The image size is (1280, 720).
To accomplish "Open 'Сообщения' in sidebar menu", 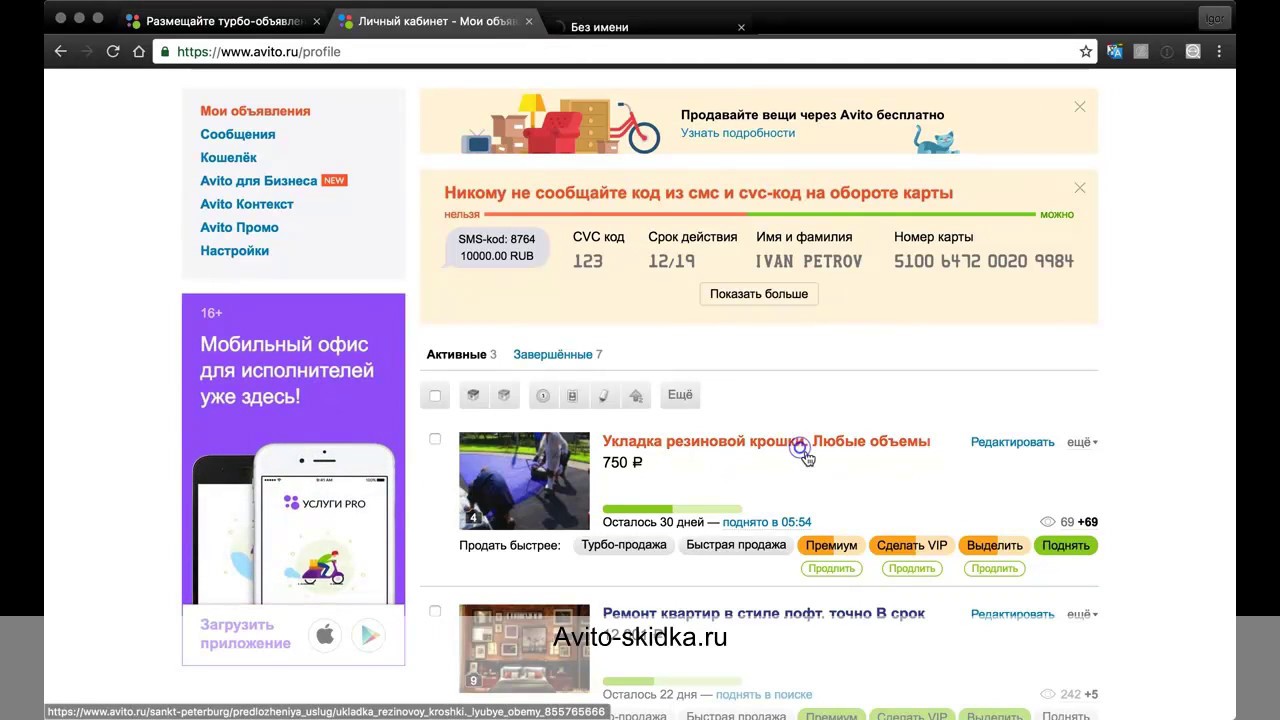I will (238, 134).
